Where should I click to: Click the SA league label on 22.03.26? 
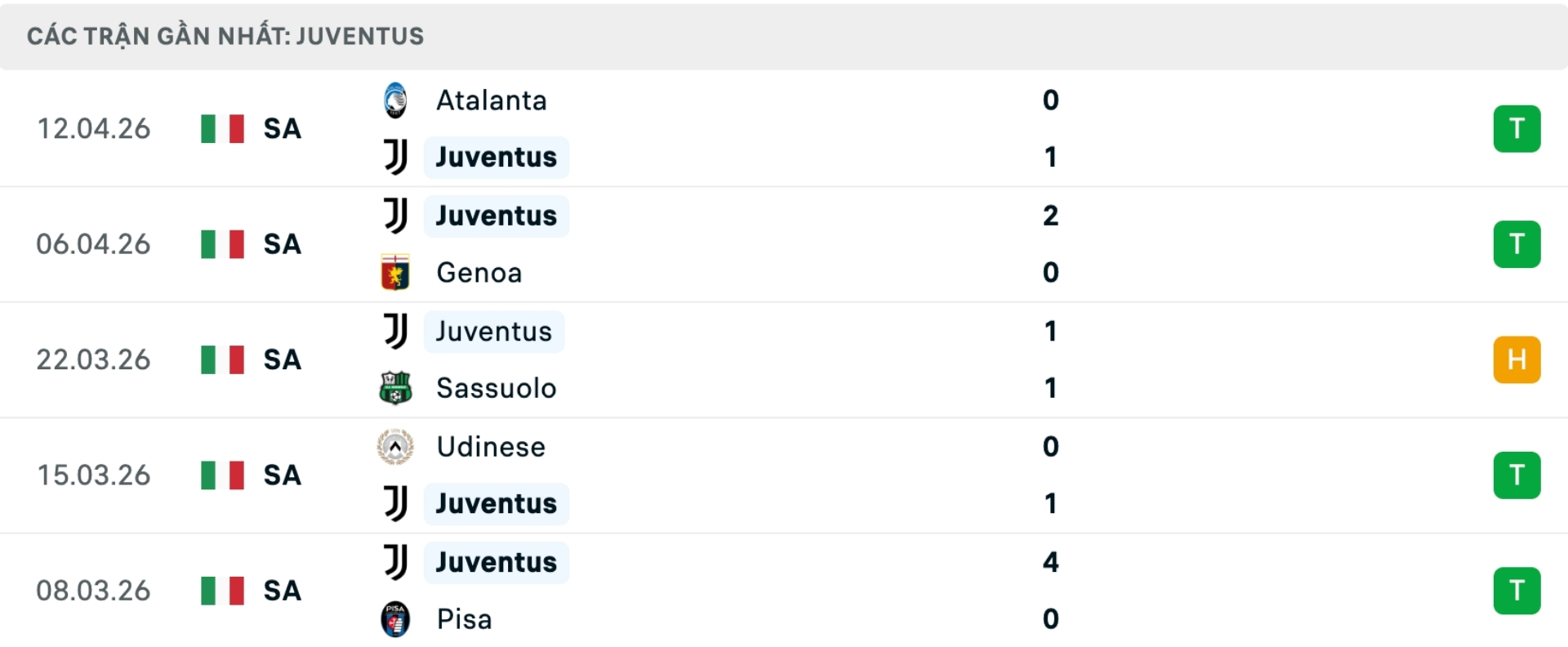point(282,359)
